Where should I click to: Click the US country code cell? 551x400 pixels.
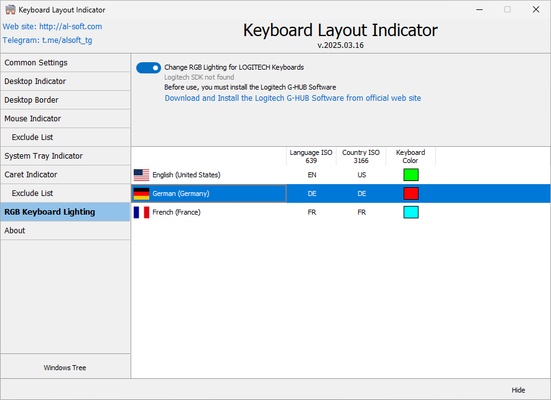click(362, 175)
